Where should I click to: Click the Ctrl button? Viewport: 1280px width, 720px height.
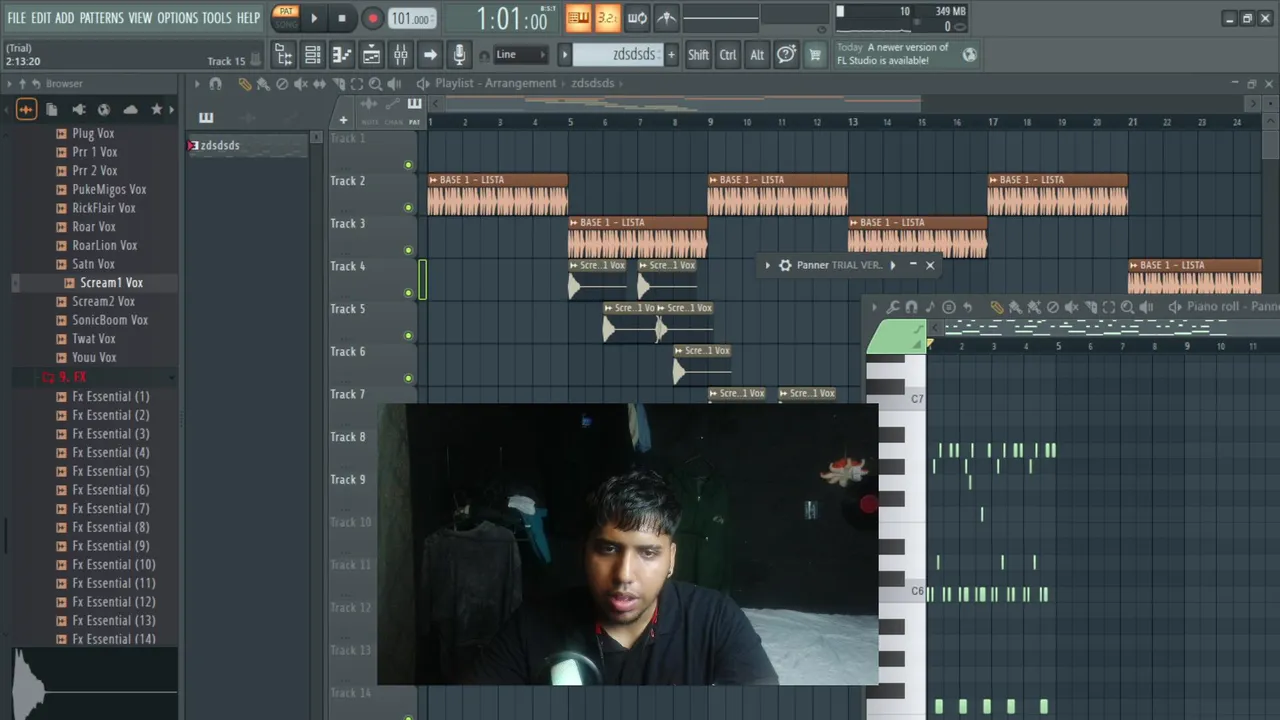click(728, 55)
